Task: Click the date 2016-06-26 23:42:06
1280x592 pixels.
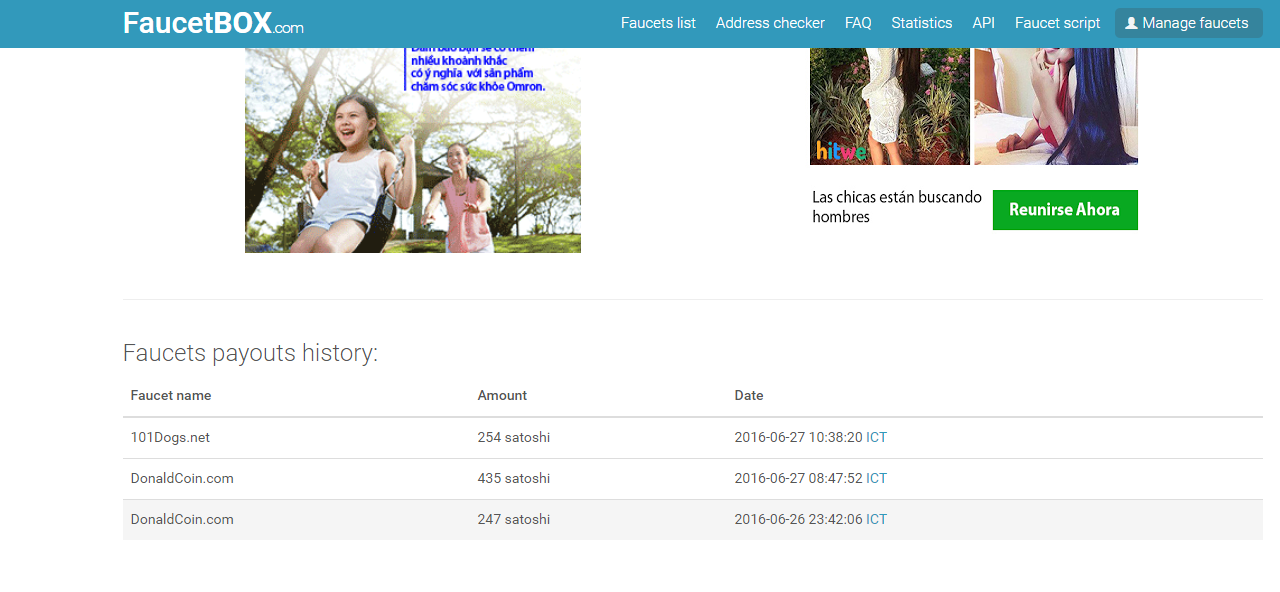Action: (798, 519)
